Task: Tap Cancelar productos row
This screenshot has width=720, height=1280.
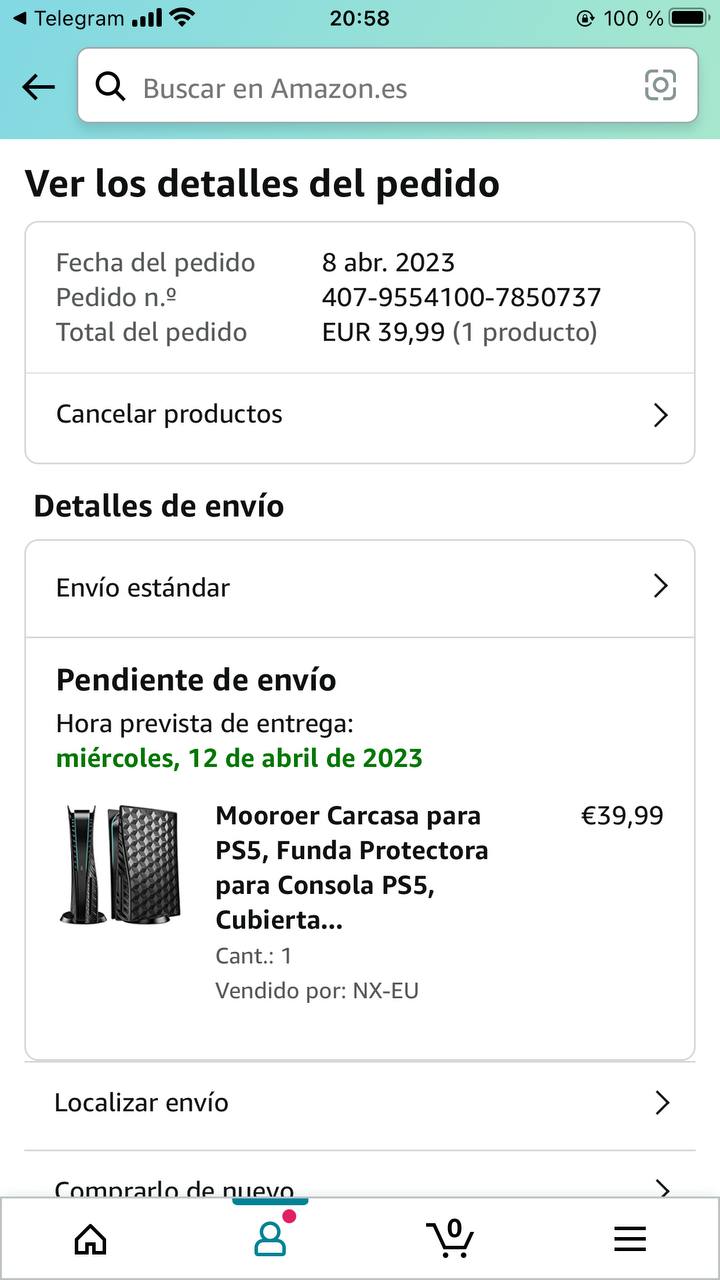Action: point(170,414)
